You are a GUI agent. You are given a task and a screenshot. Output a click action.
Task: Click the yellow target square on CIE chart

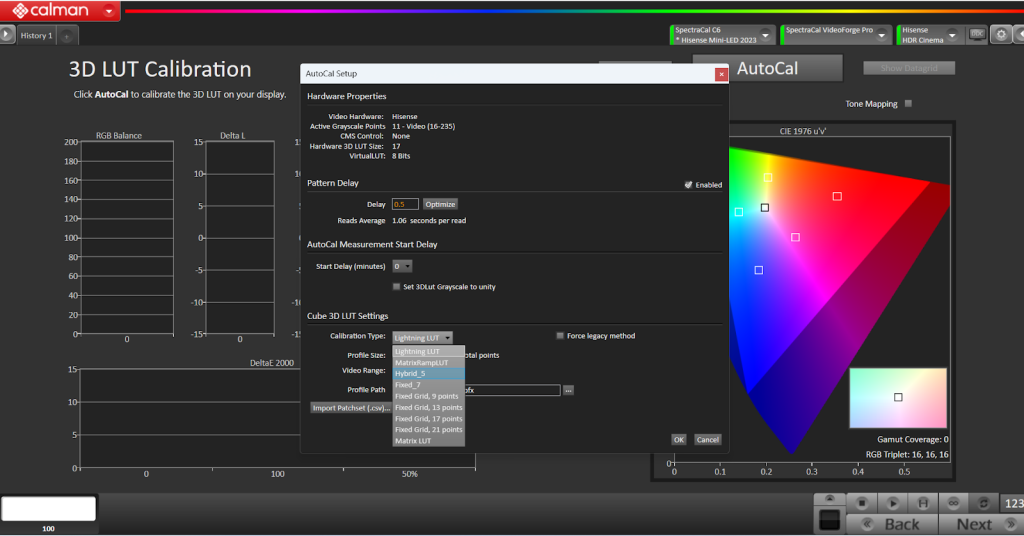(768, 178)
